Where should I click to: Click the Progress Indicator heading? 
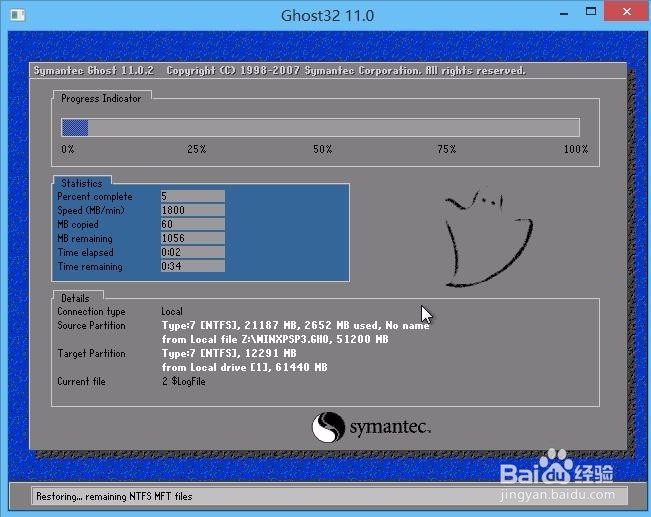pyautogui.click(x=101, y=98)
